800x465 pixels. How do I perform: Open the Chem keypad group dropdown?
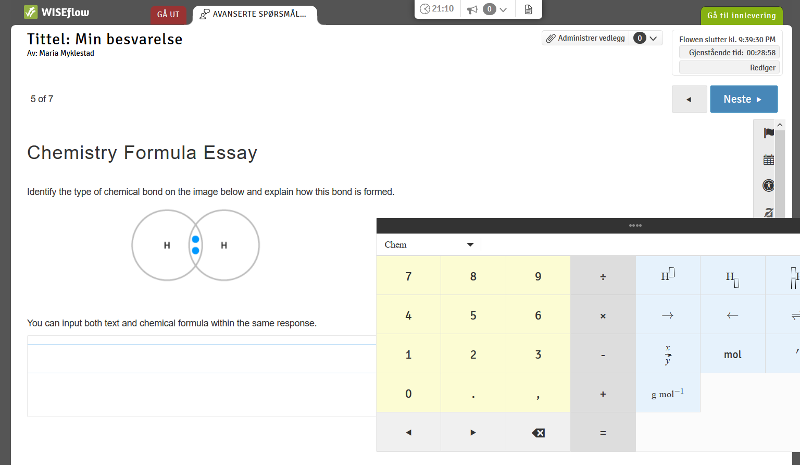tap(429, 244)
